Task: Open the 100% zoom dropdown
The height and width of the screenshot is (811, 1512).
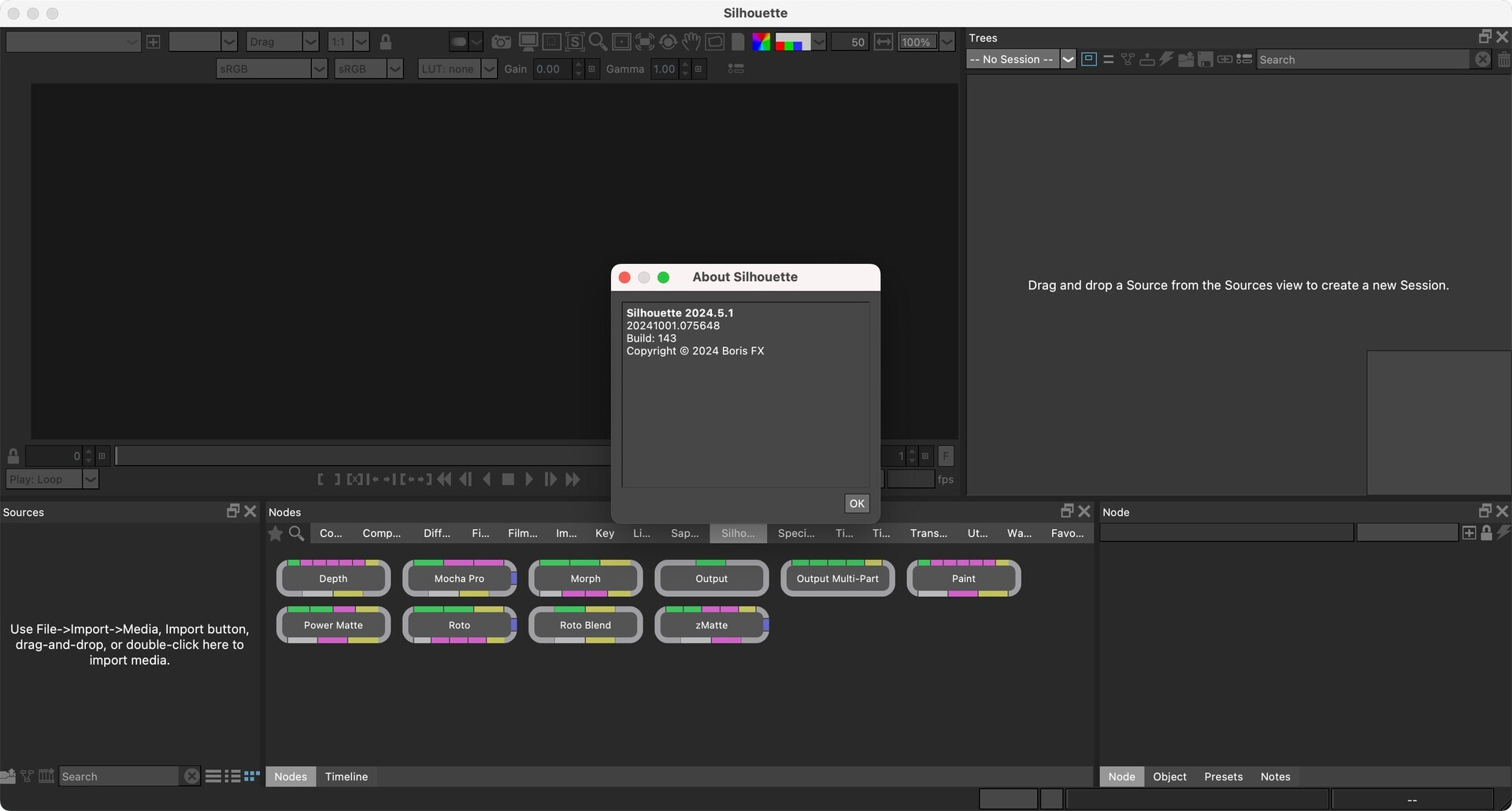Action: pos(927,42)
